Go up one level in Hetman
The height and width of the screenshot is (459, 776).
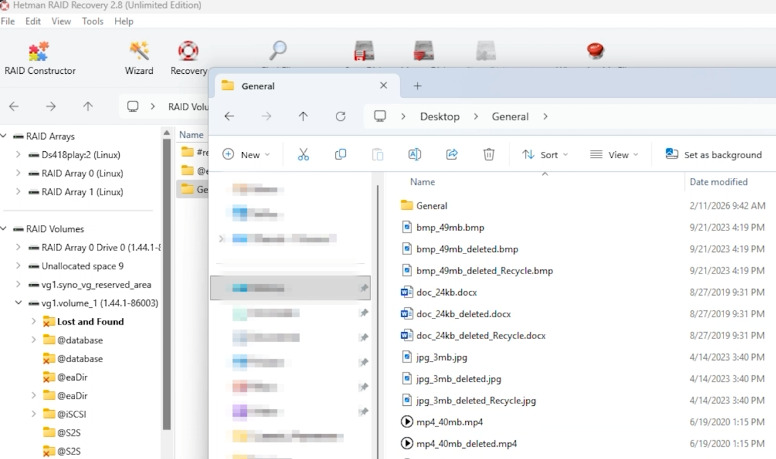[x=88, y=106]
